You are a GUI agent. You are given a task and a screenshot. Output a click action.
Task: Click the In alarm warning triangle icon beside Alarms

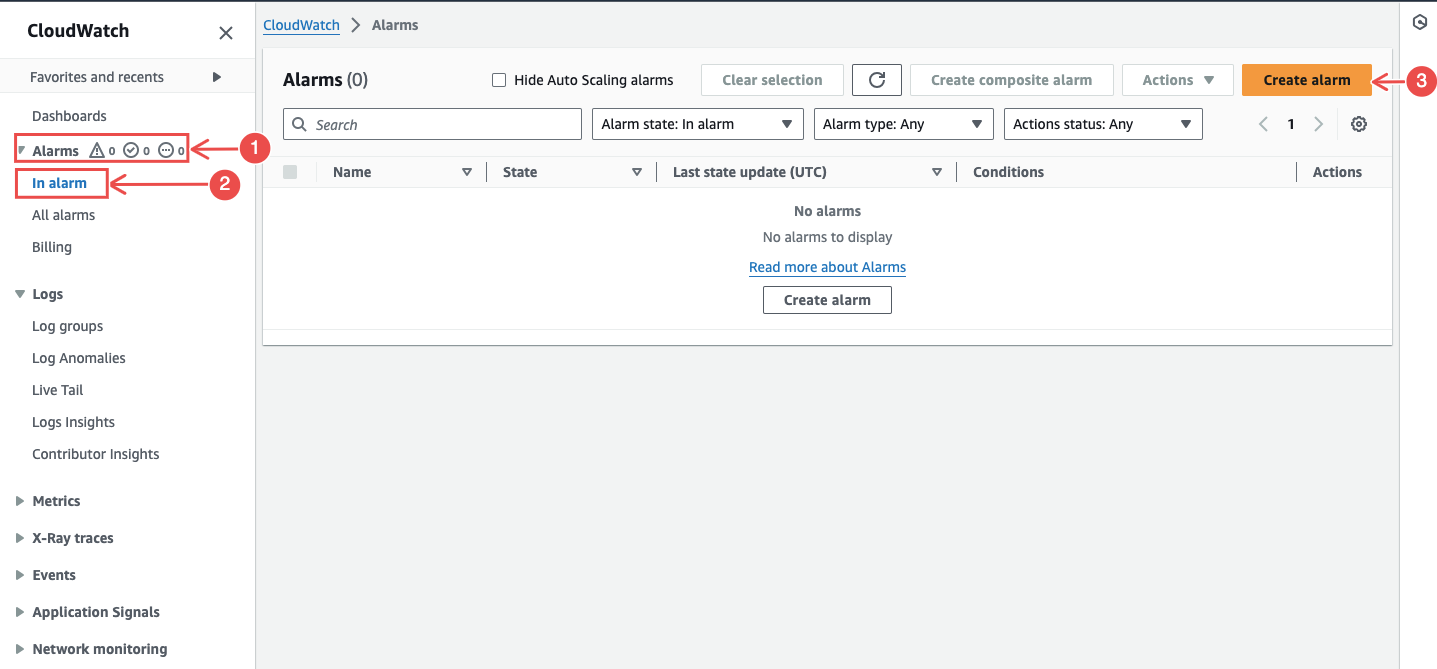point(98,150)
